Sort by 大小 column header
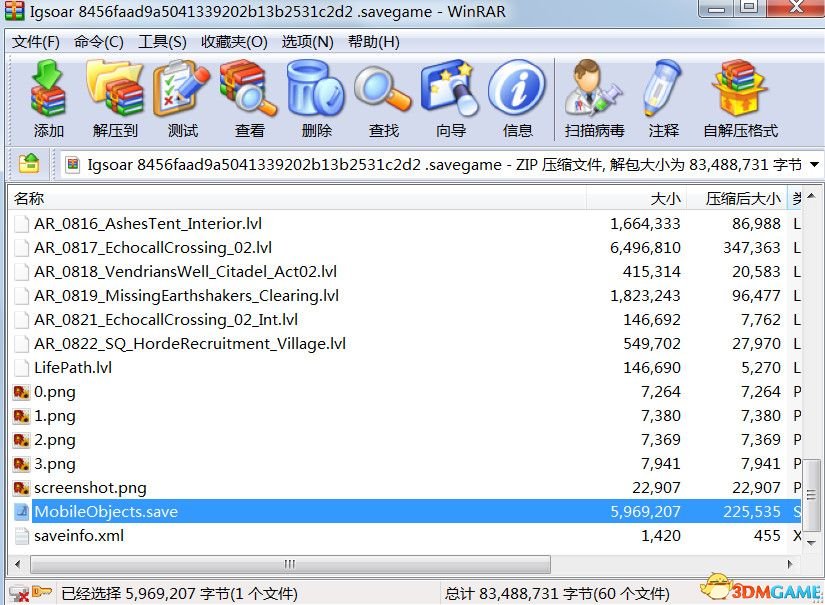825x605 pixels. 636,198
